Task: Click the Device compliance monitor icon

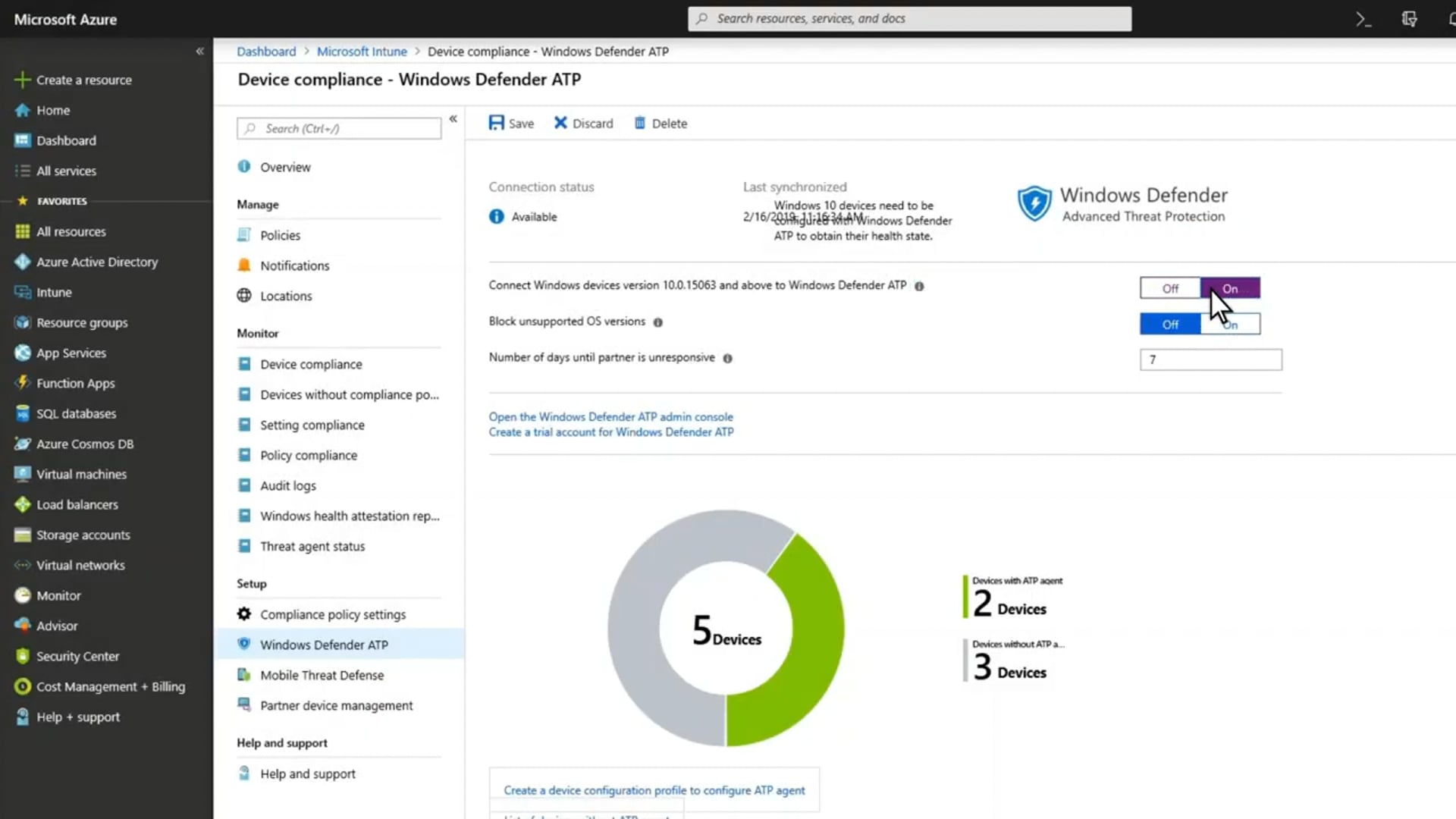Action: 244,363
